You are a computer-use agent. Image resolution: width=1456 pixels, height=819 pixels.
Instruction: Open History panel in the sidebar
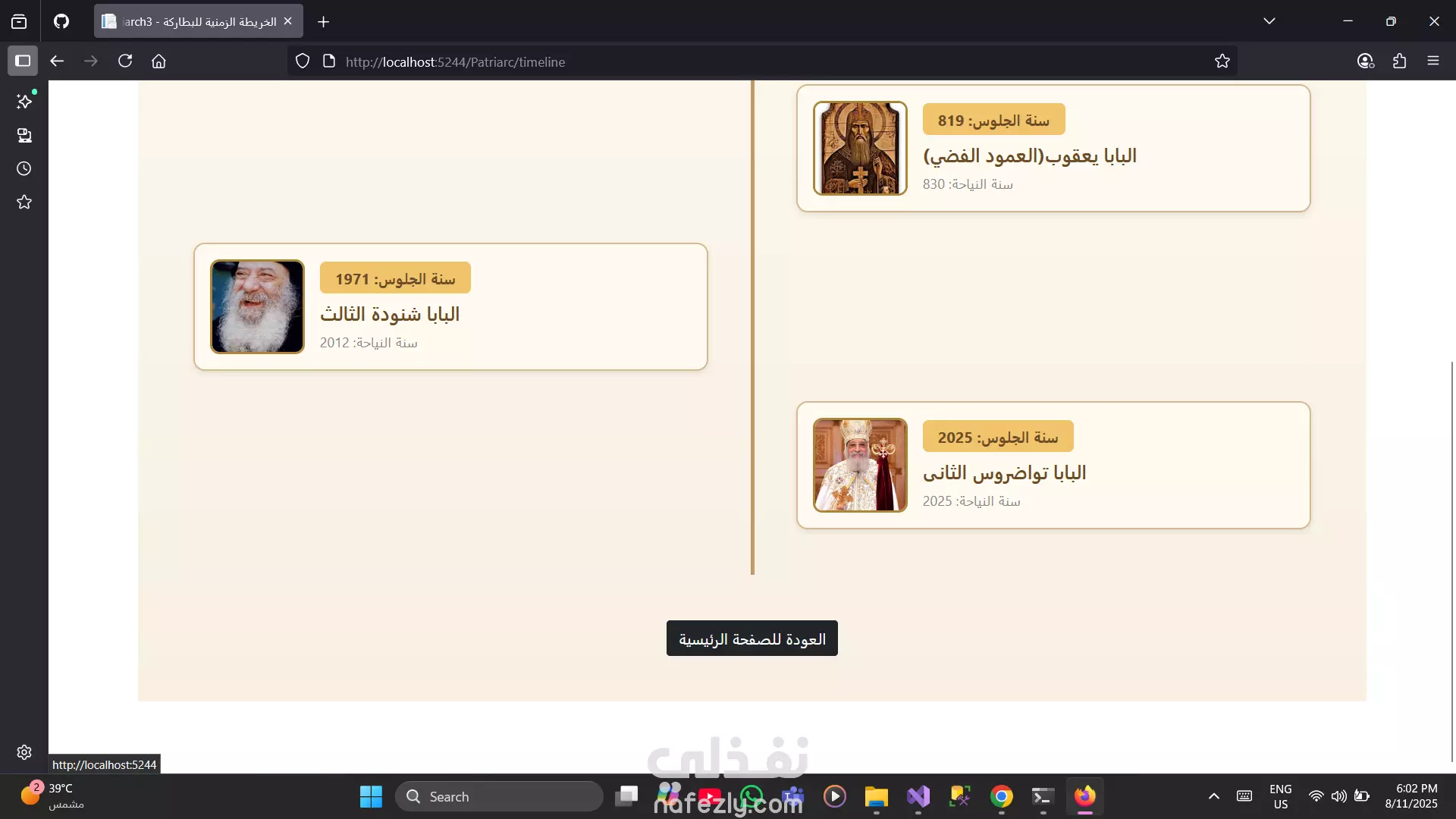click(24, 168)
